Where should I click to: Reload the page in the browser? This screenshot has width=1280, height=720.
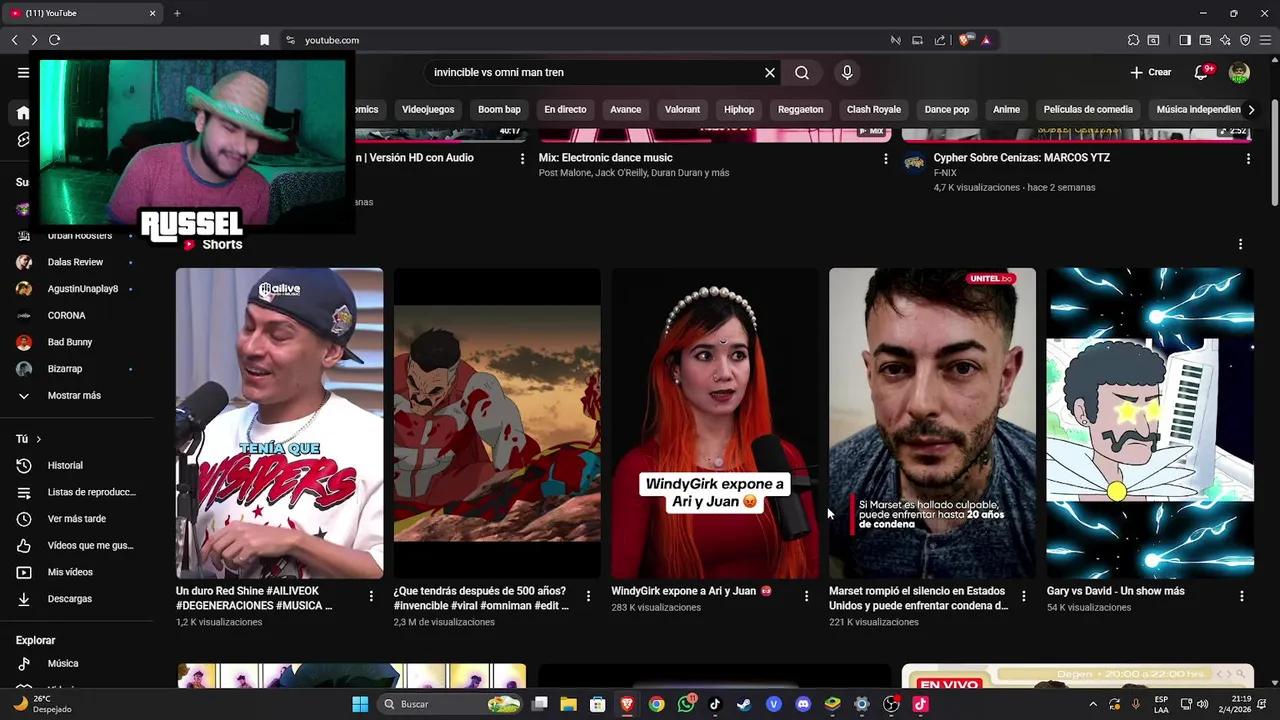[x=54, y=40]
